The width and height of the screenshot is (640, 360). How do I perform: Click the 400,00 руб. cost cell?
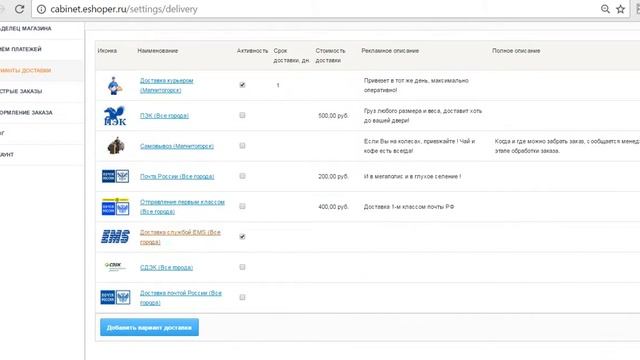point(333,207)
